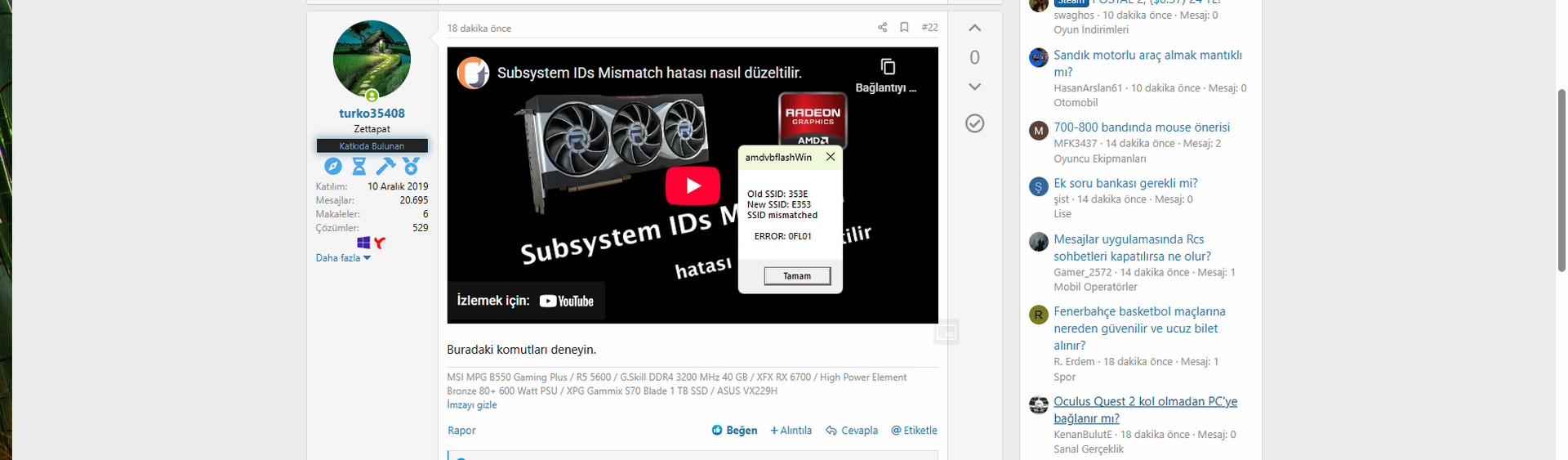Open the Oyuncu Ekipmanları category
1568x460 pixels.
(x=1100, y=159)
